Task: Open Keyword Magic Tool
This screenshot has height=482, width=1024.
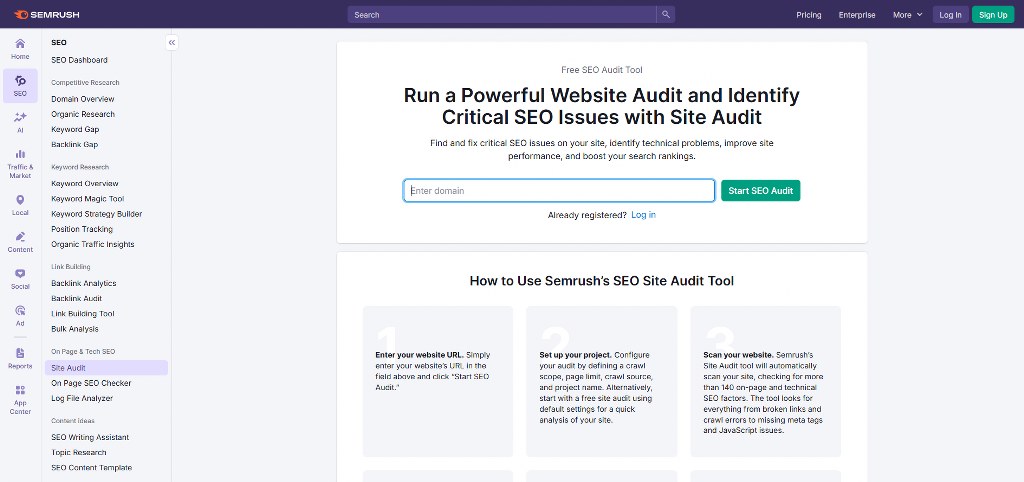Action: coord(88,199)
